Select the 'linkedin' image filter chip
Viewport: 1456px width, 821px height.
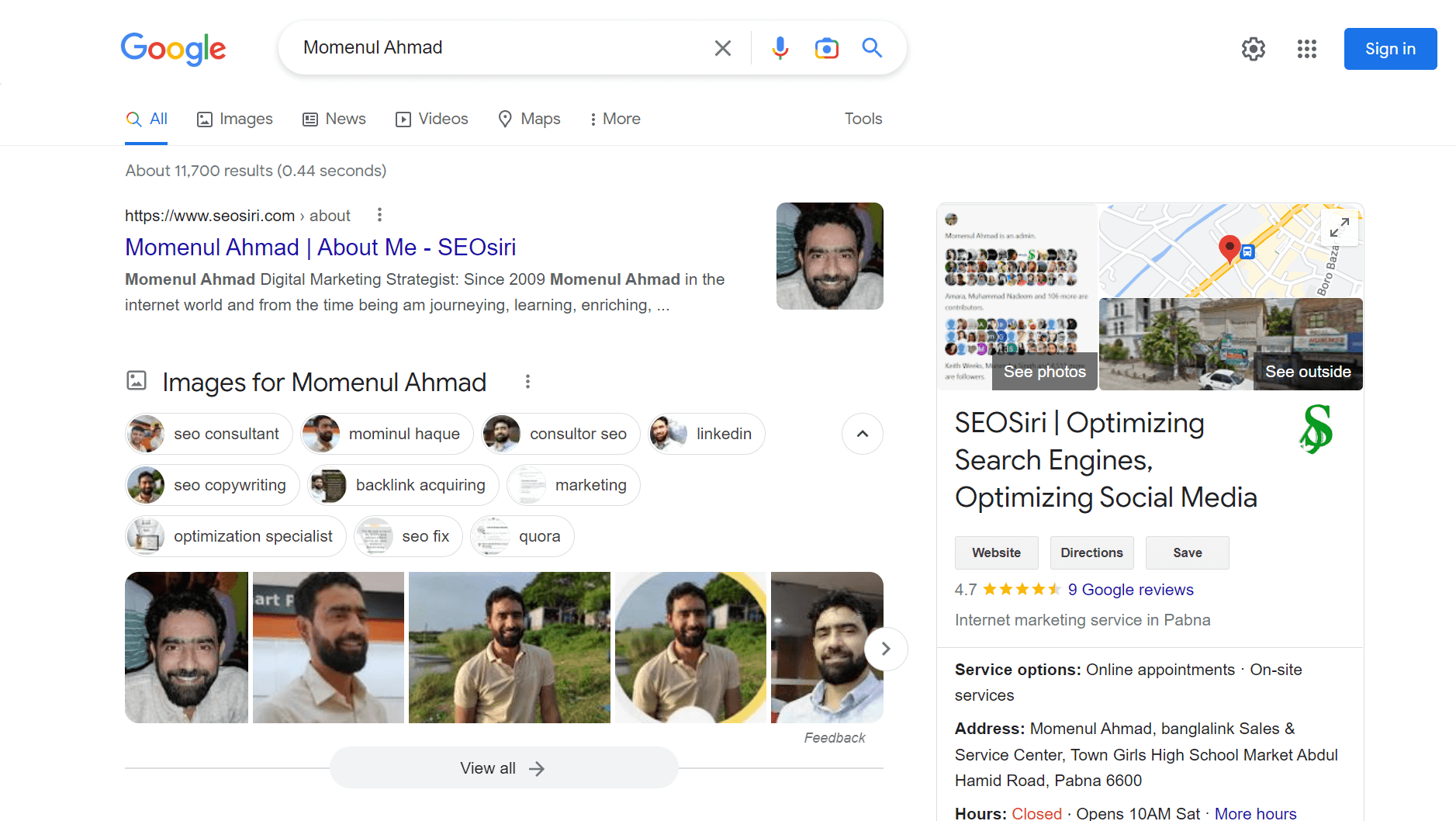coord(707,434)
